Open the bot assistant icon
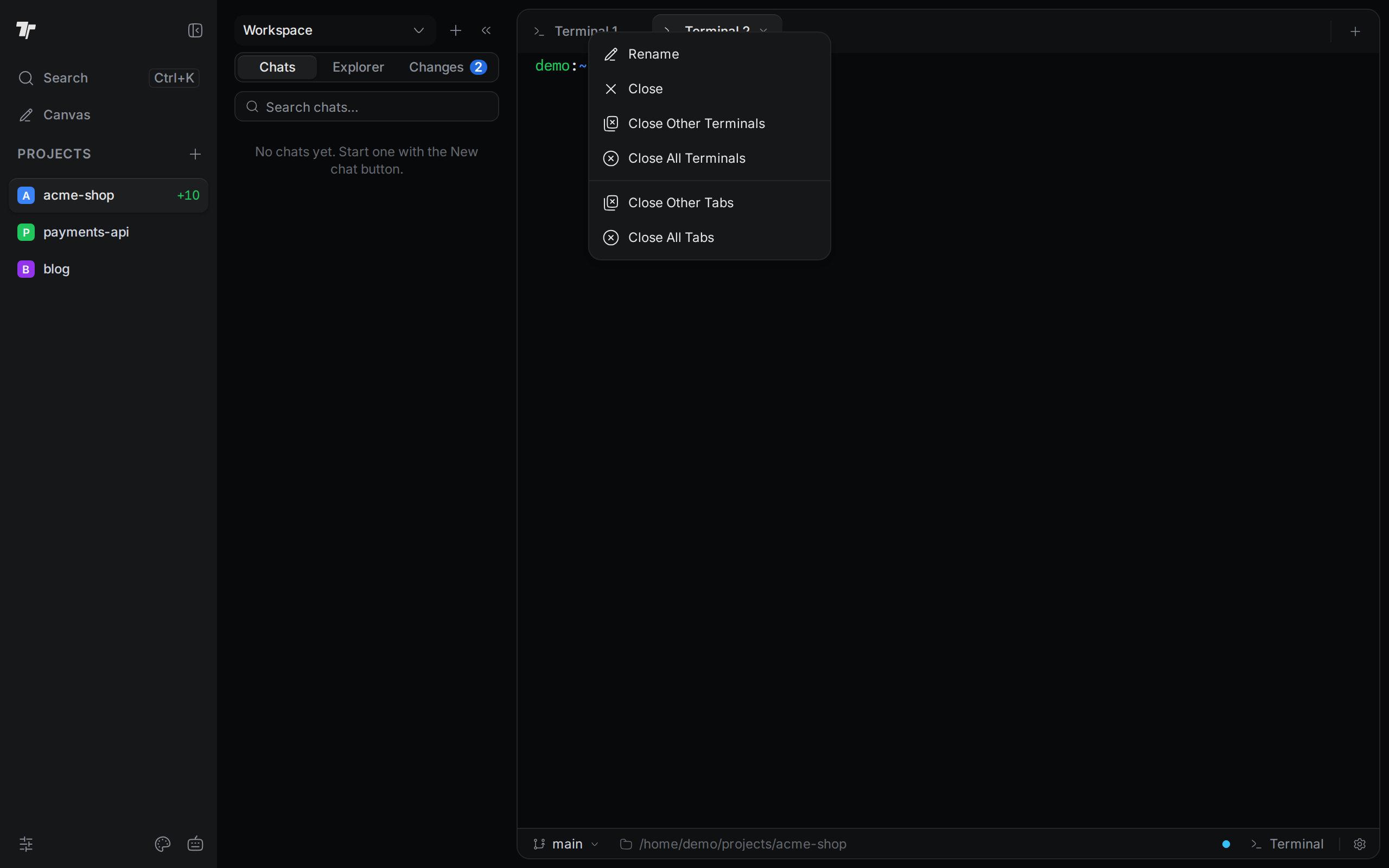This screenshot has width=1389, height=868. pos(195,844)
